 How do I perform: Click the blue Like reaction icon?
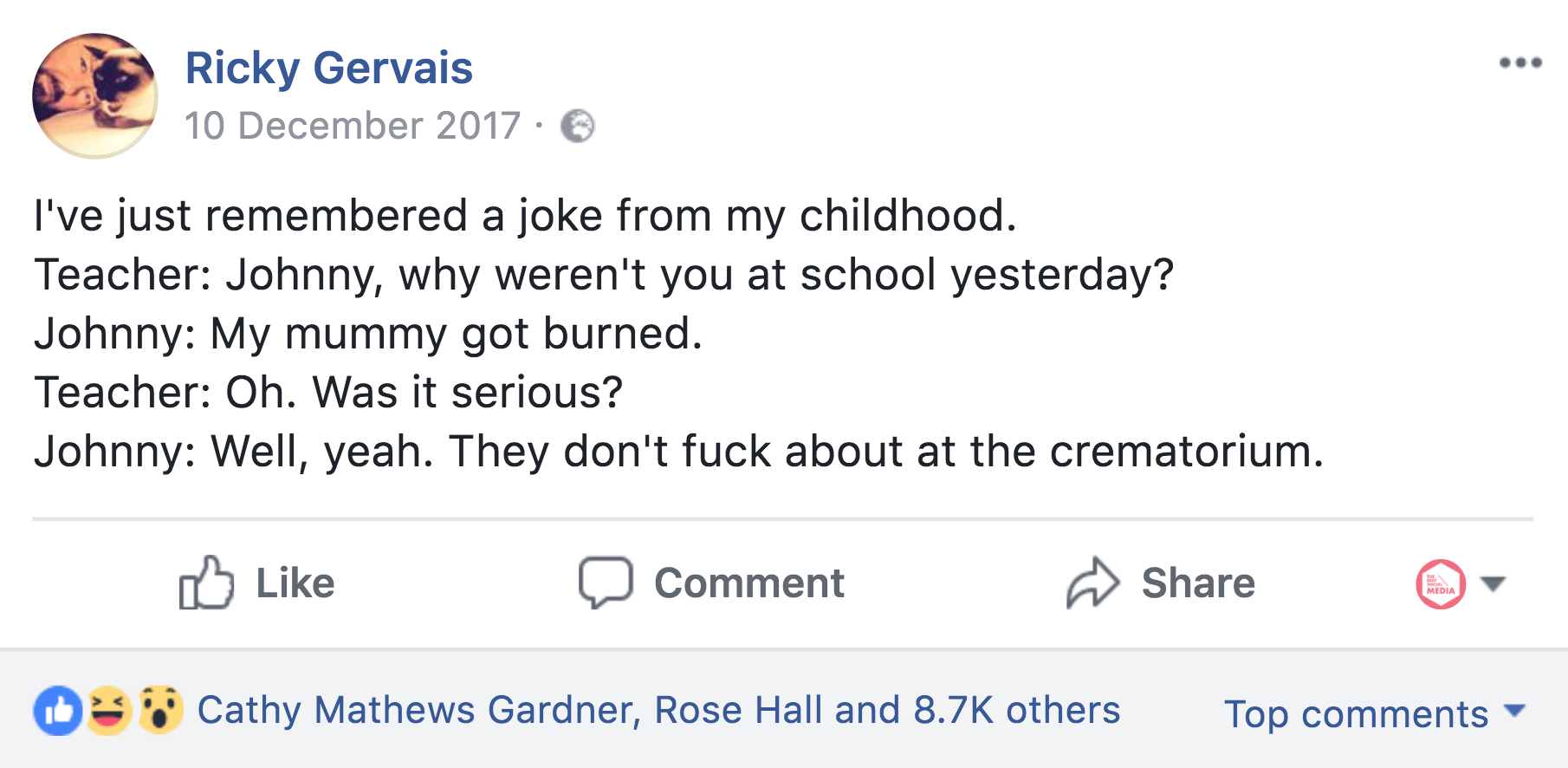point(58,711)
